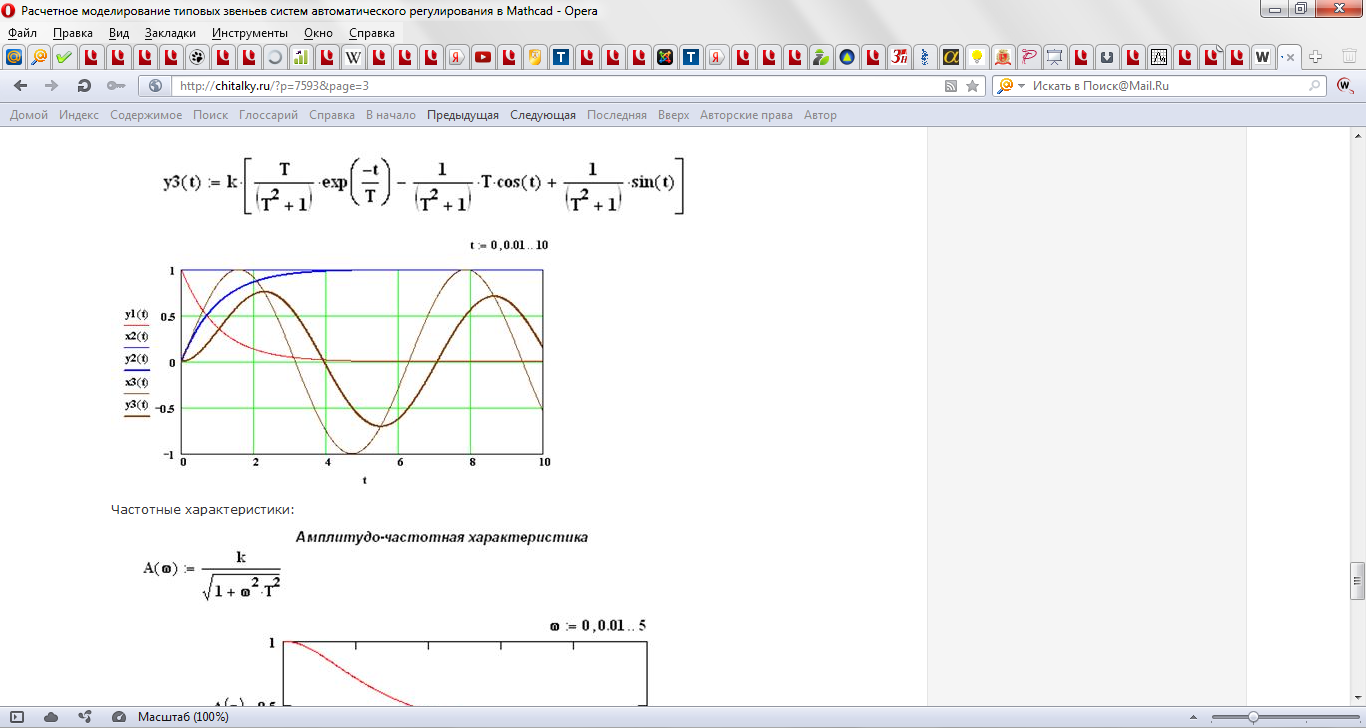This screenshot has height=728, width=1366.
Task: Switch to the blue triangle circle tab
Action: pos(846,56)
